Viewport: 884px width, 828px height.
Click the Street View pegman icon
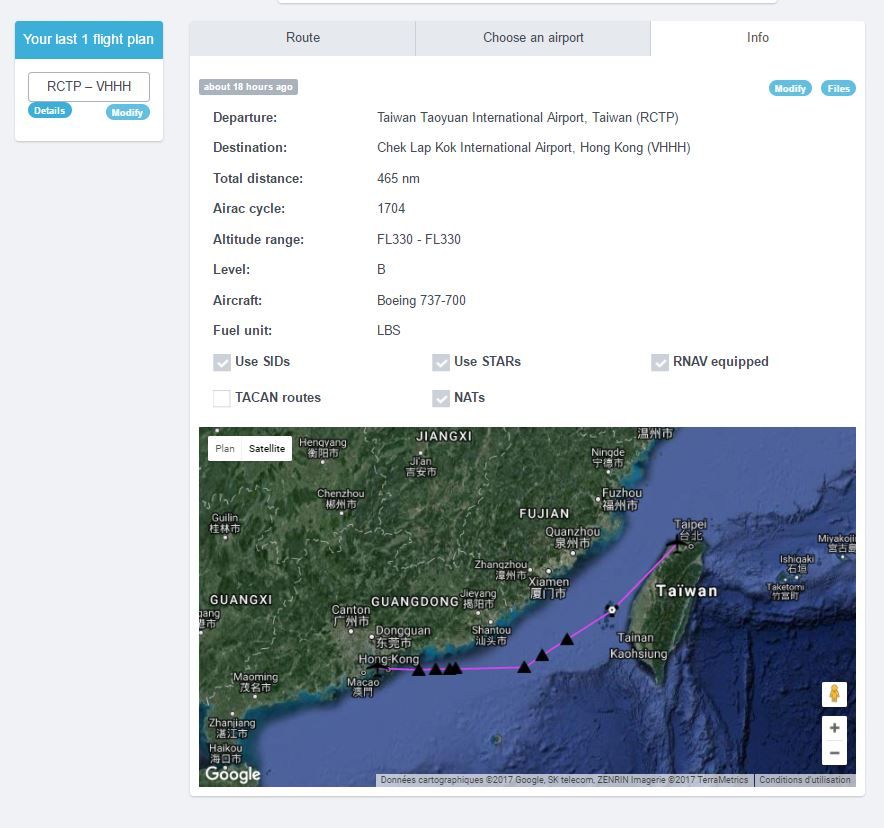[834, 694]
